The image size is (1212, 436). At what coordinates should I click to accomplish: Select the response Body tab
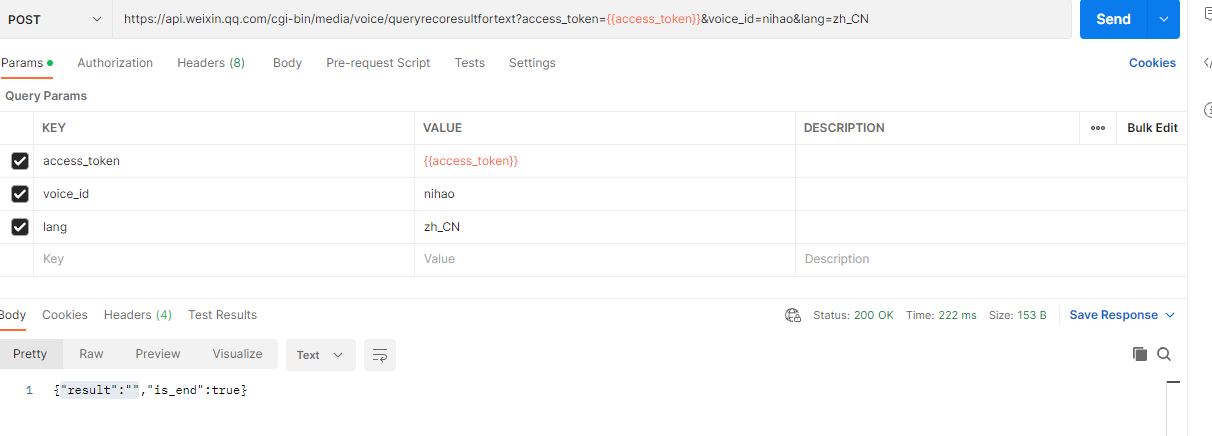point(13,315)
